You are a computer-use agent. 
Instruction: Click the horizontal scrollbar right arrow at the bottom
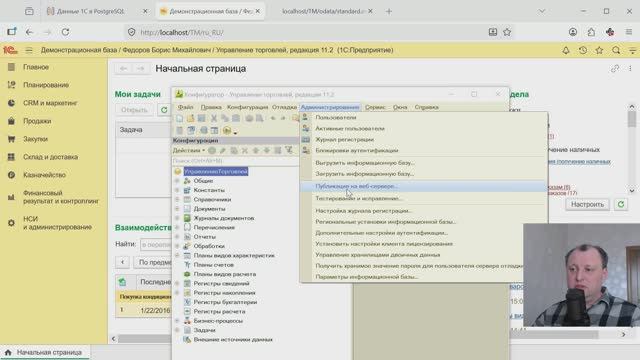(623, 335)
